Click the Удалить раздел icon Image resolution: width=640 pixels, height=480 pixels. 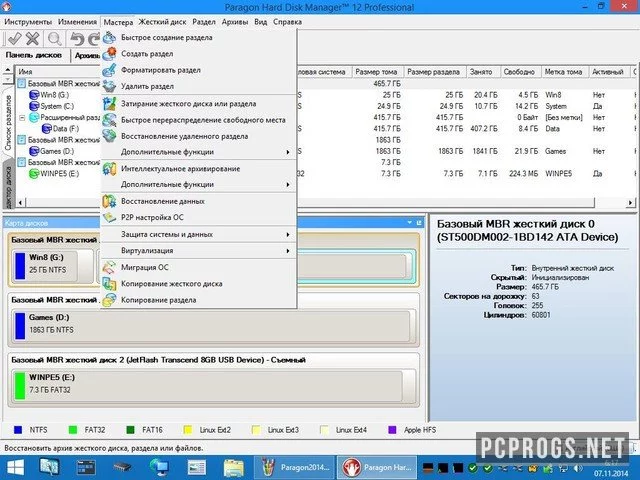(109, 86)
